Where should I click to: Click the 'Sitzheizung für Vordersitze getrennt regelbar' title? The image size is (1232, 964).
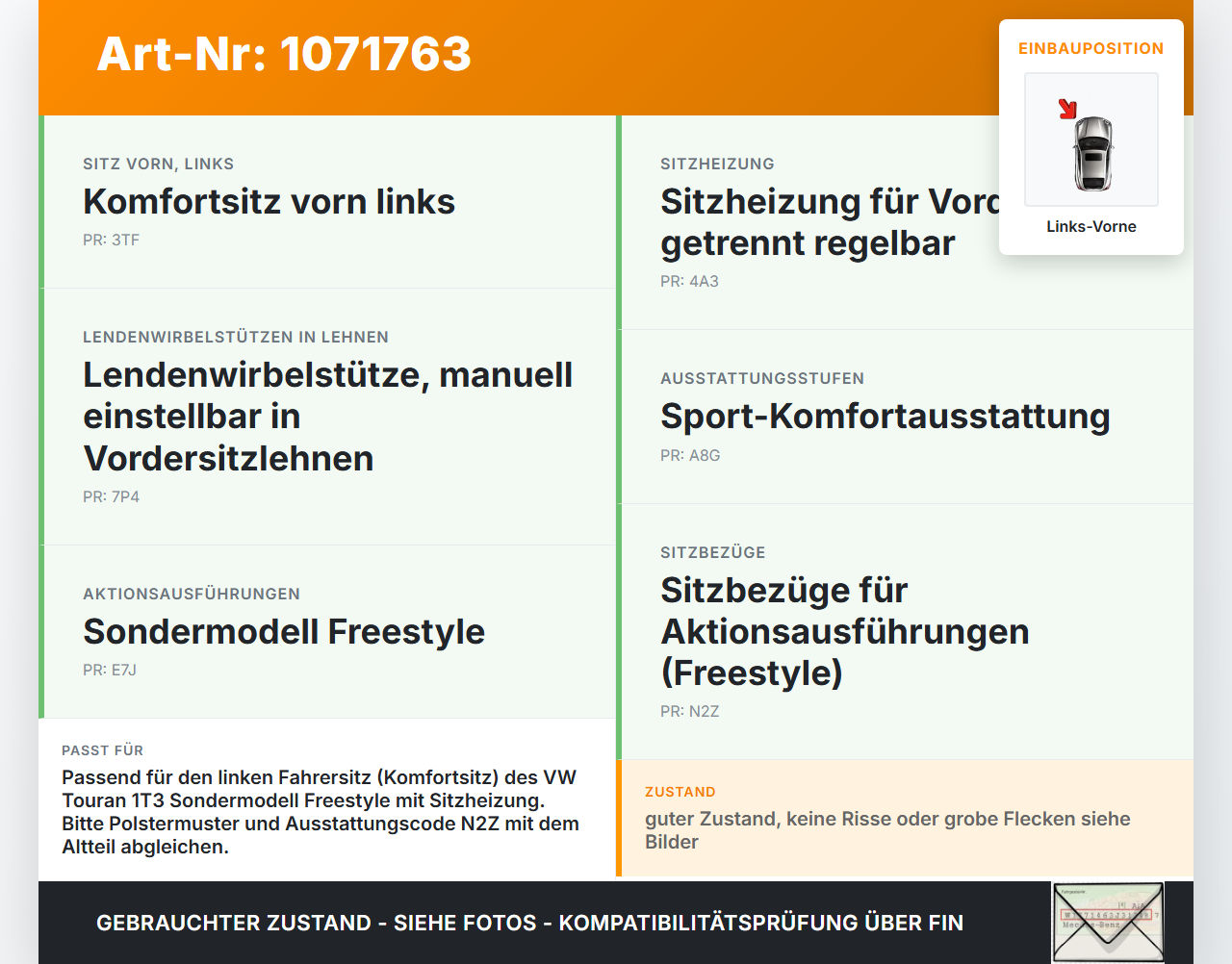tap(830, 222)
